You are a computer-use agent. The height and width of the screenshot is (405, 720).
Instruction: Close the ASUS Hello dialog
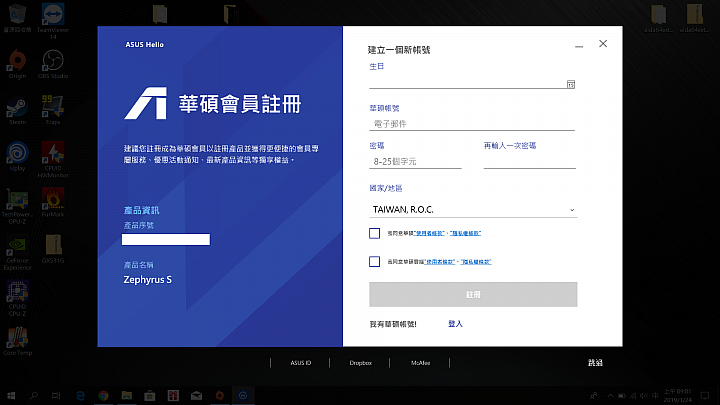pos(603,44)
